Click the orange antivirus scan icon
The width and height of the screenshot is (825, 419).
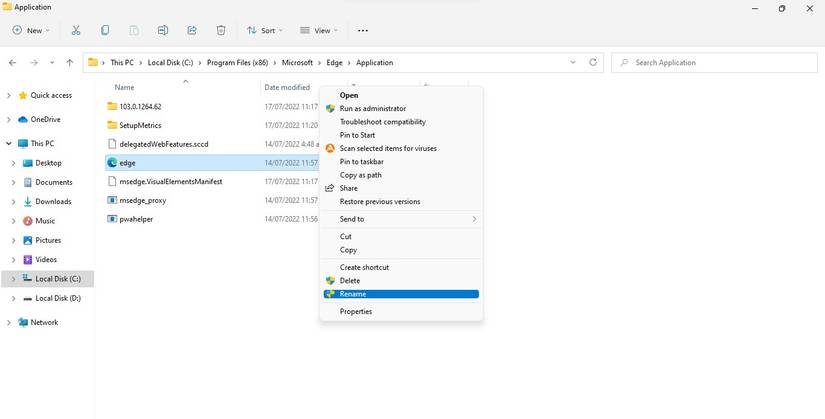(330, 148)
